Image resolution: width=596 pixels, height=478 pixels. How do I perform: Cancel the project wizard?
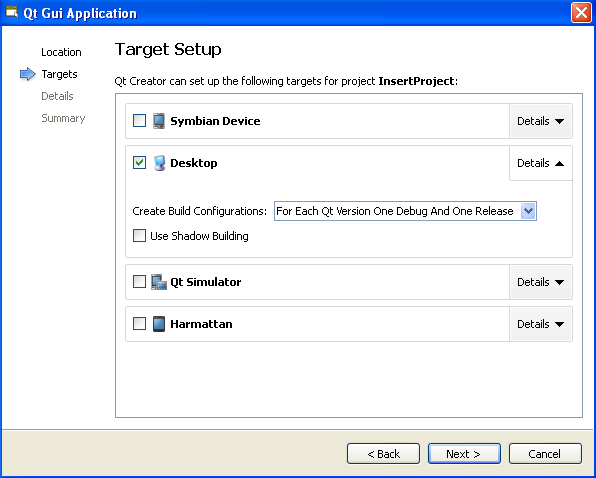coord(545,454)
